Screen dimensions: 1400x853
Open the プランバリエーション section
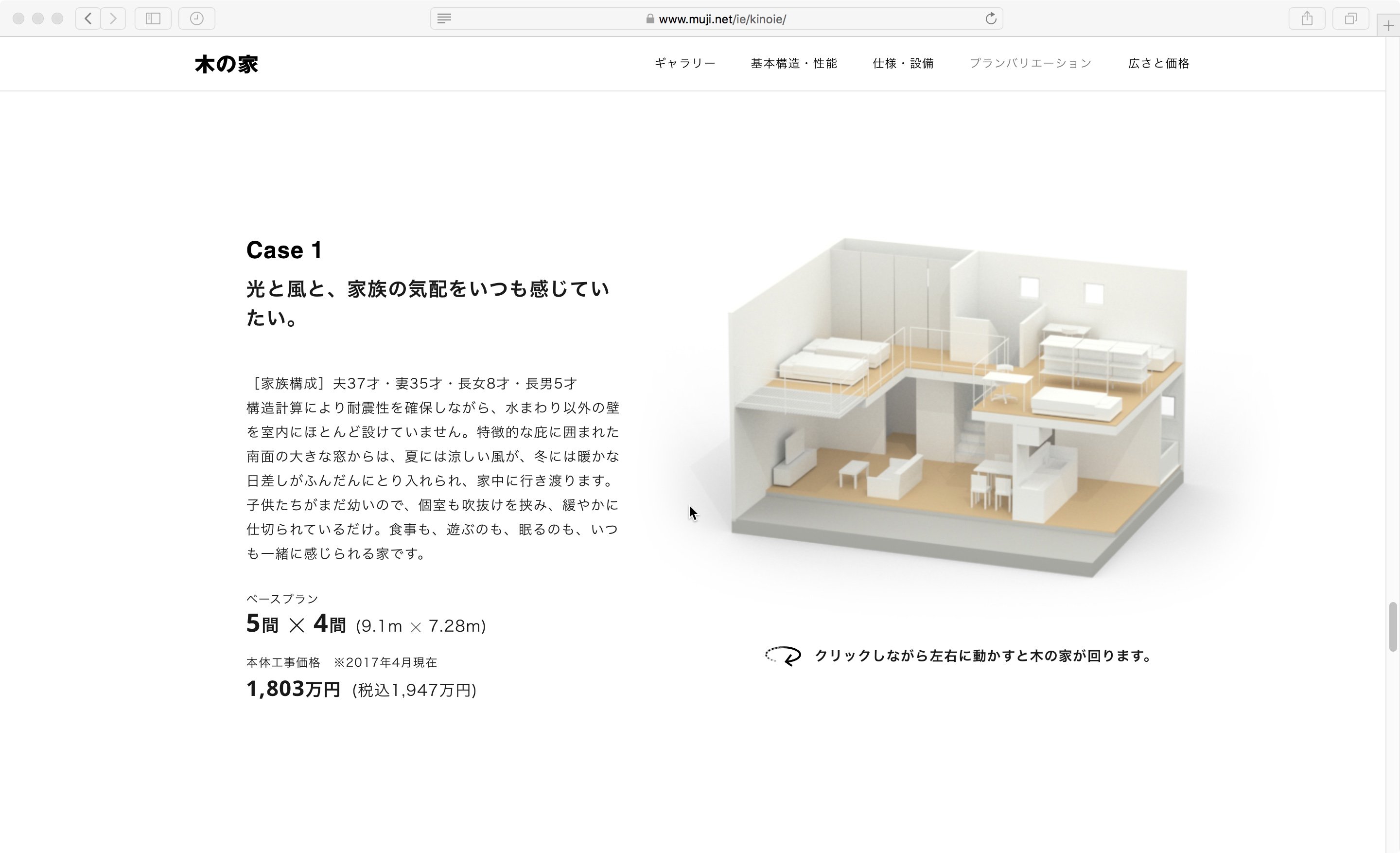coord(1030,63)
